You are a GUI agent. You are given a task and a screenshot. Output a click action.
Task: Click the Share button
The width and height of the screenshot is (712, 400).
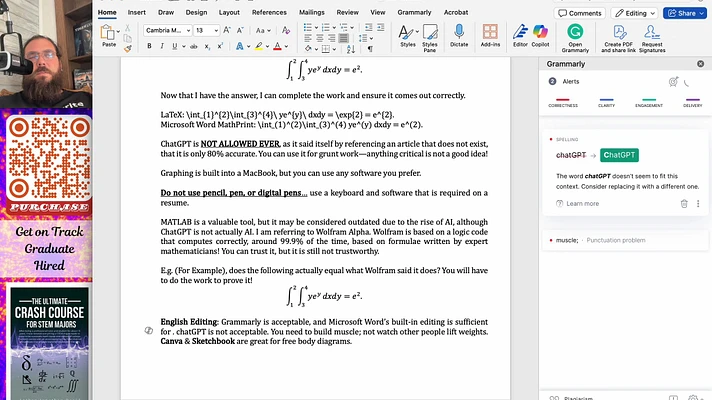[685, 13]
